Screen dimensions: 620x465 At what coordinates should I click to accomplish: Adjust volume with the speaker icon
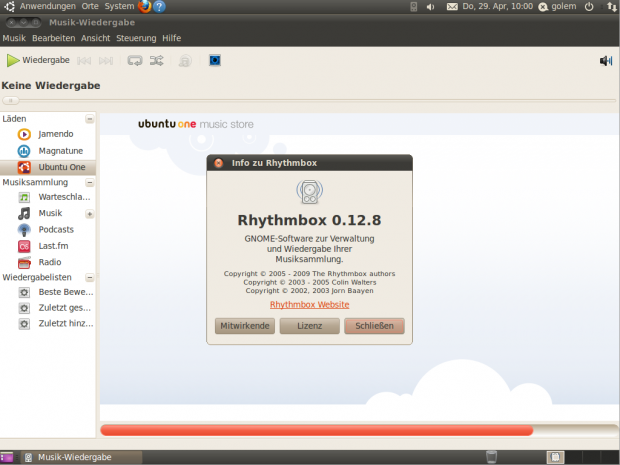(606, 60)
